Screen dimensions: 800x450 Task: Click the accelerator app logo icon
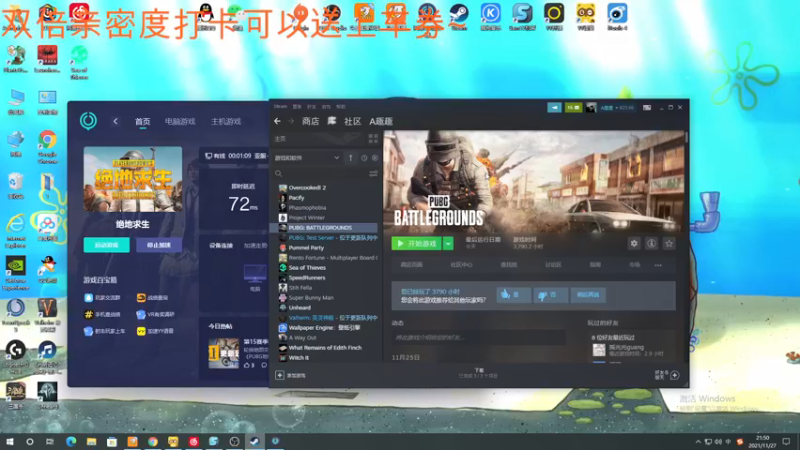[x=88, y=121]
